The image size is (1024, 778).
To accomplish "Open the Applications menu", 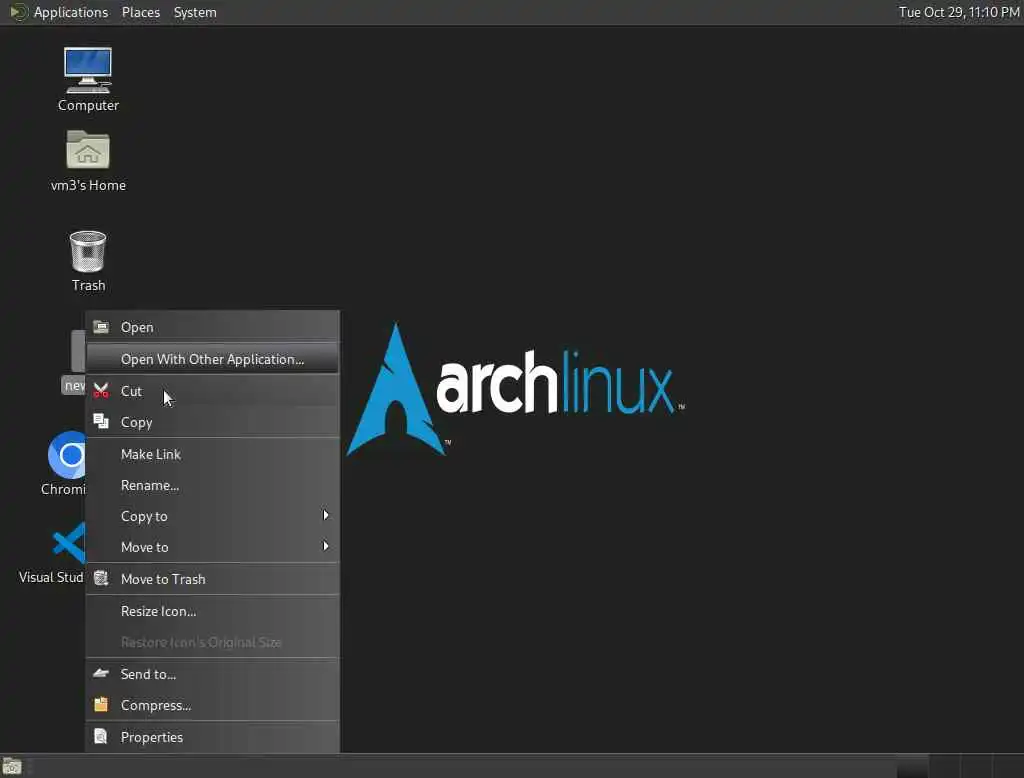I will tap(71, 12).
